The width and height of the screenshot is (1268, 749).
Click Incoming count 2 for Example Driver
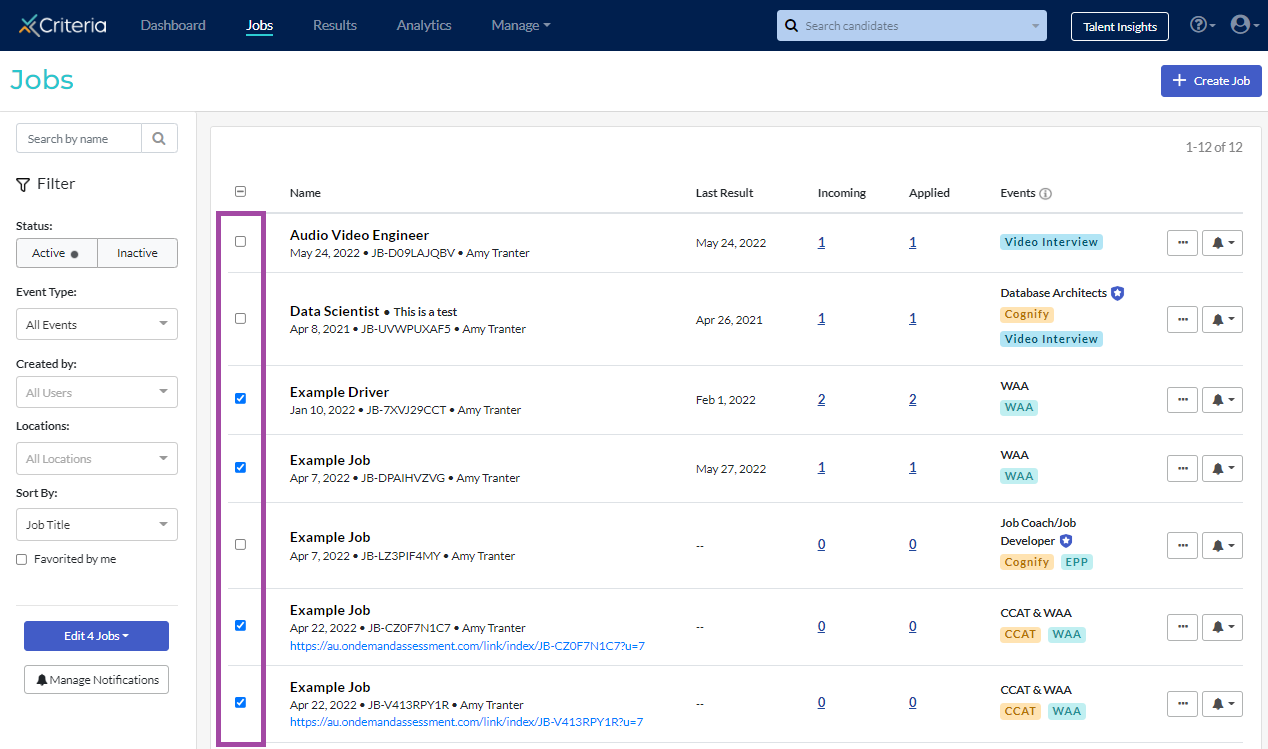point(821,399)
